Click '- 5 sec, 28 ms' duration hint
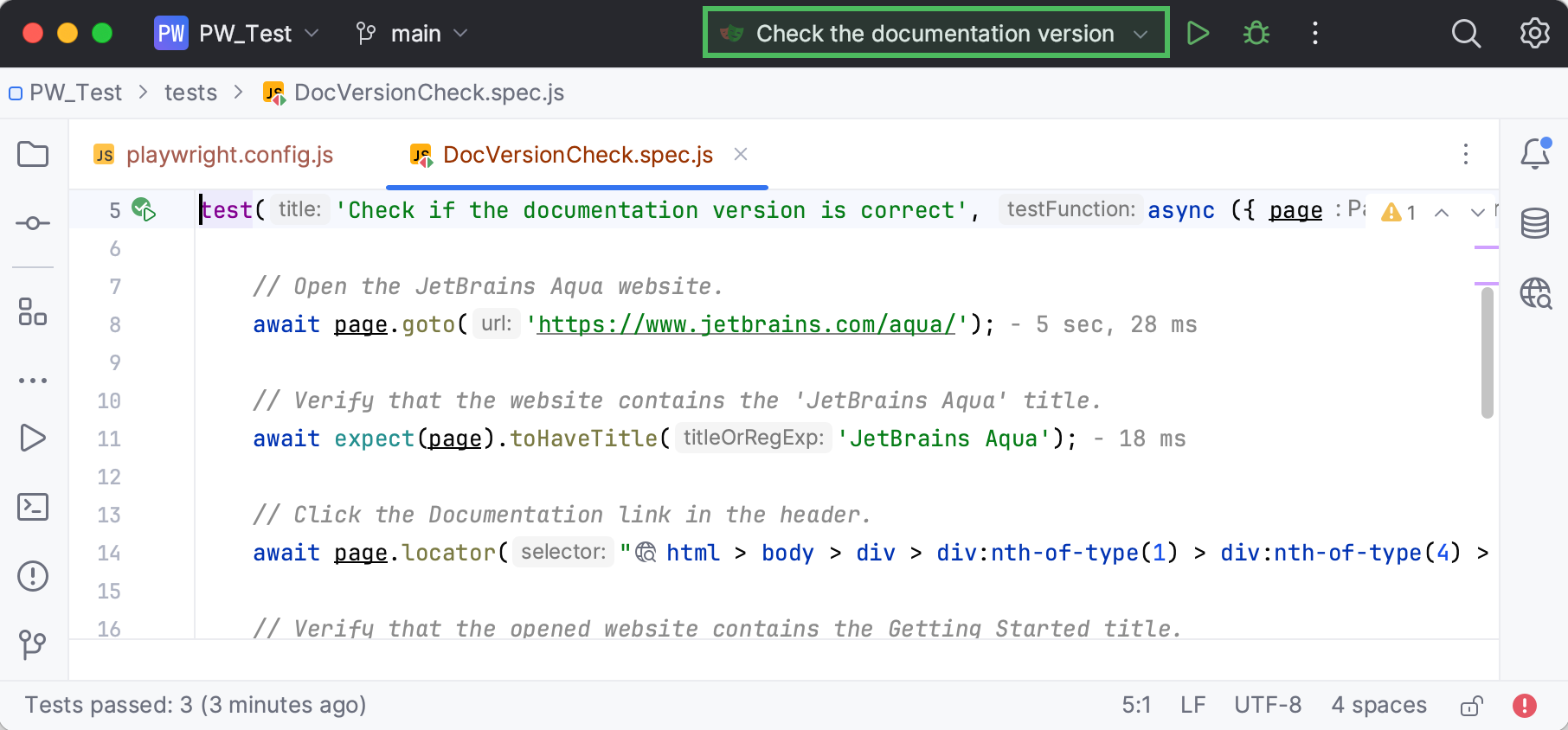The image size is (1568, 730). 1103,324
